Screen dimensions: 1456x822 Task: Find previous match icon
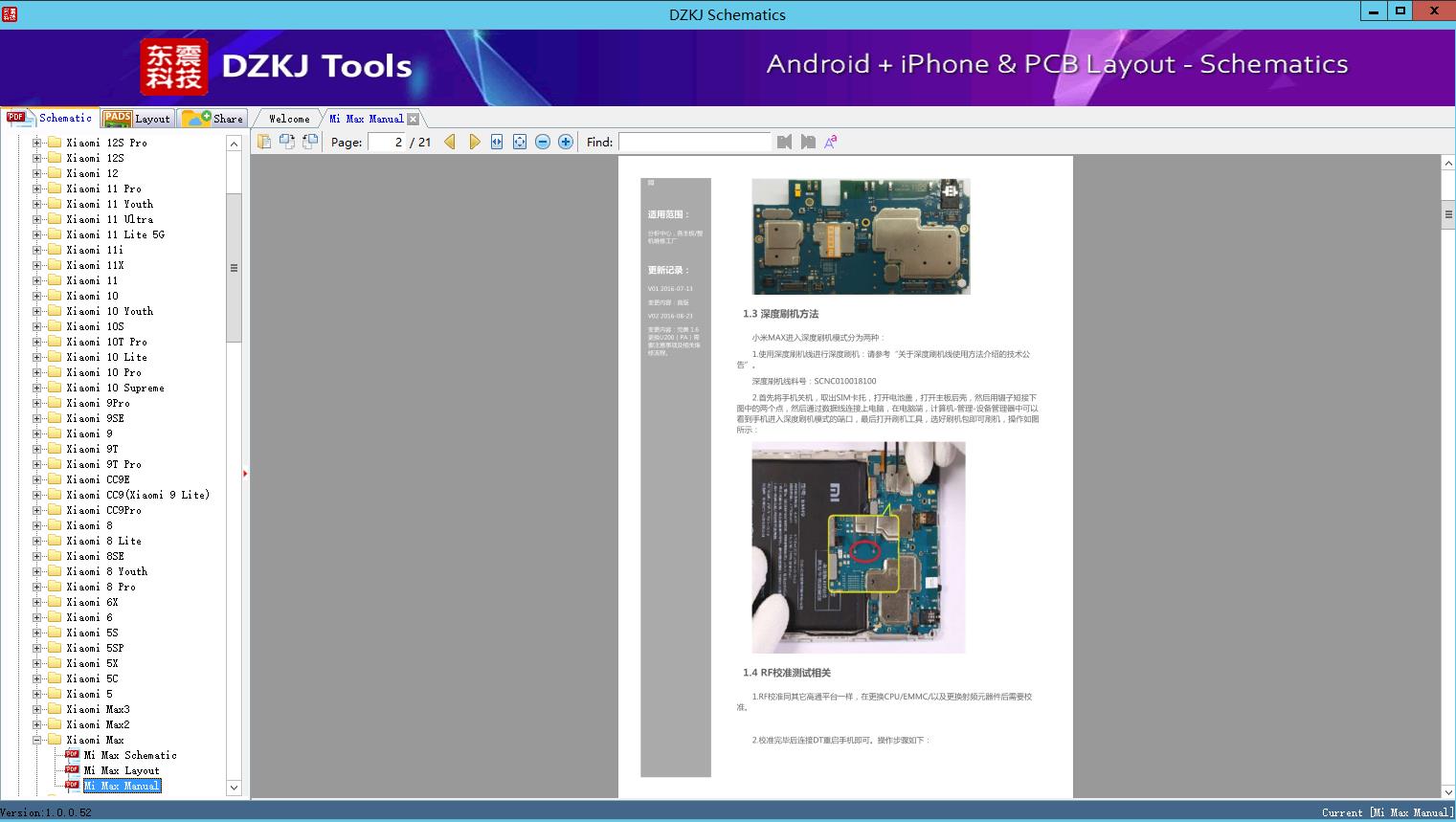[x=785, y=142]
